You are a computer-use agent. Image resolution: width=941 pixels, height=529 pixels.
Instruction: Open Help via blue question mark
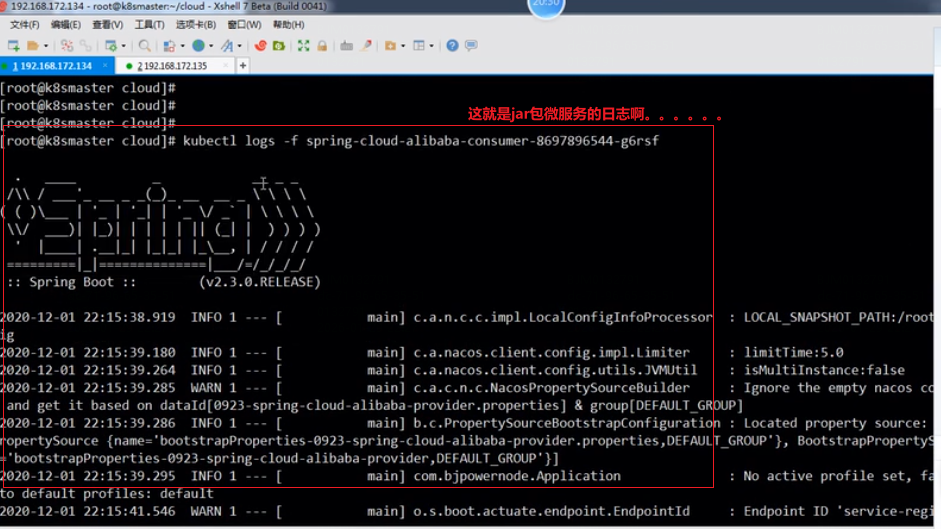pos(452,46)
